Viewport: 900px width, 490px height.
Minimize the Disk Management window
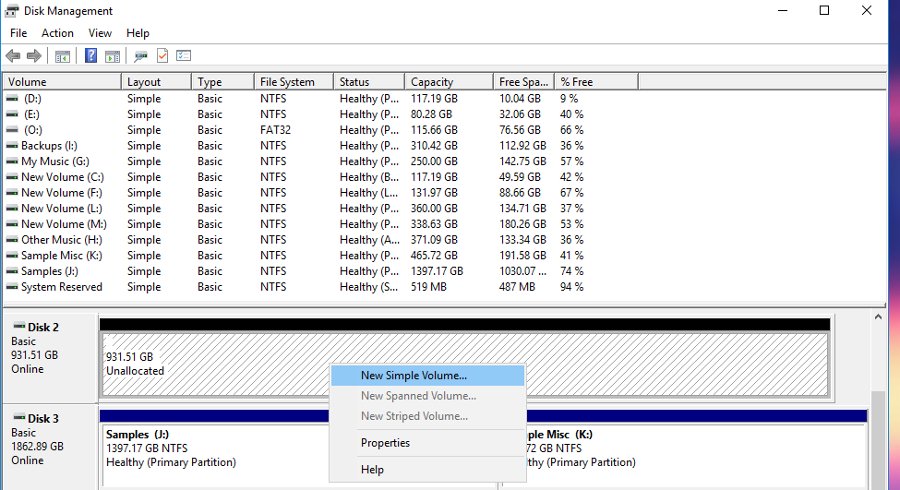click(x=782, y=11)
